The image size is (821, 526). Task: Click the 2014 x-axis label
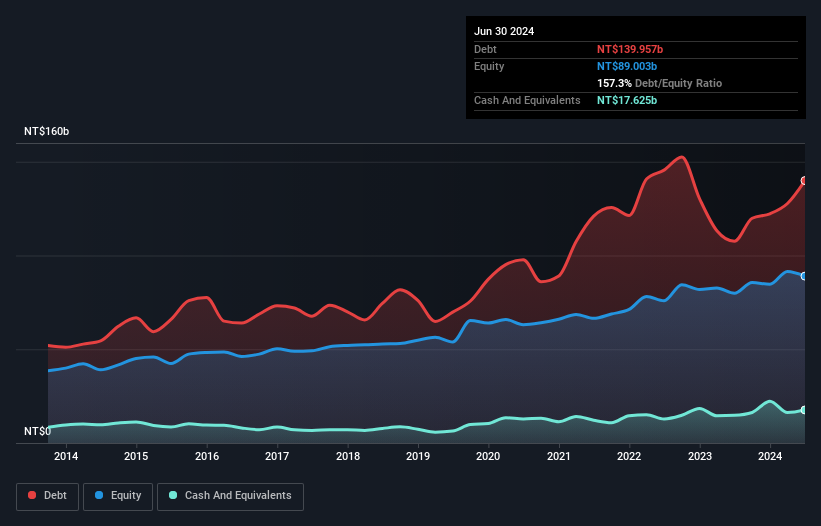(66, 456)
